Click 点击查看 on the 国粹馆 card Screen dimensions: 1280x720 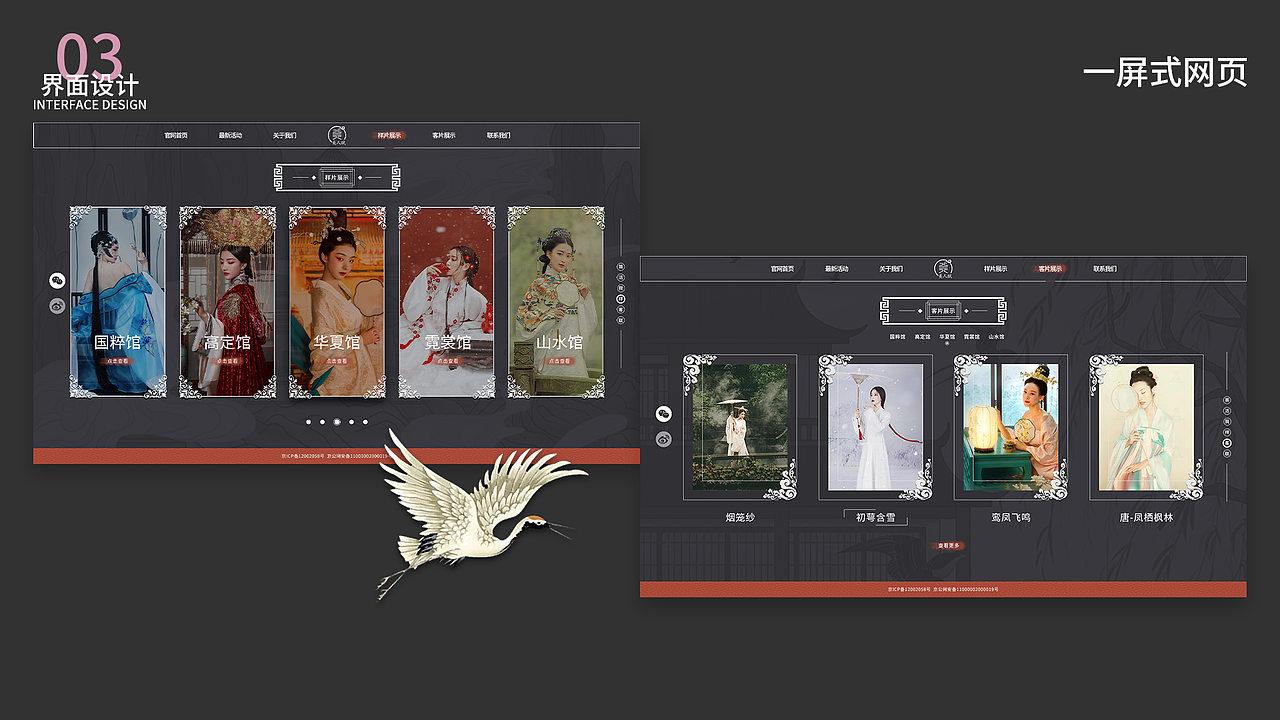[x=118, y=360]
